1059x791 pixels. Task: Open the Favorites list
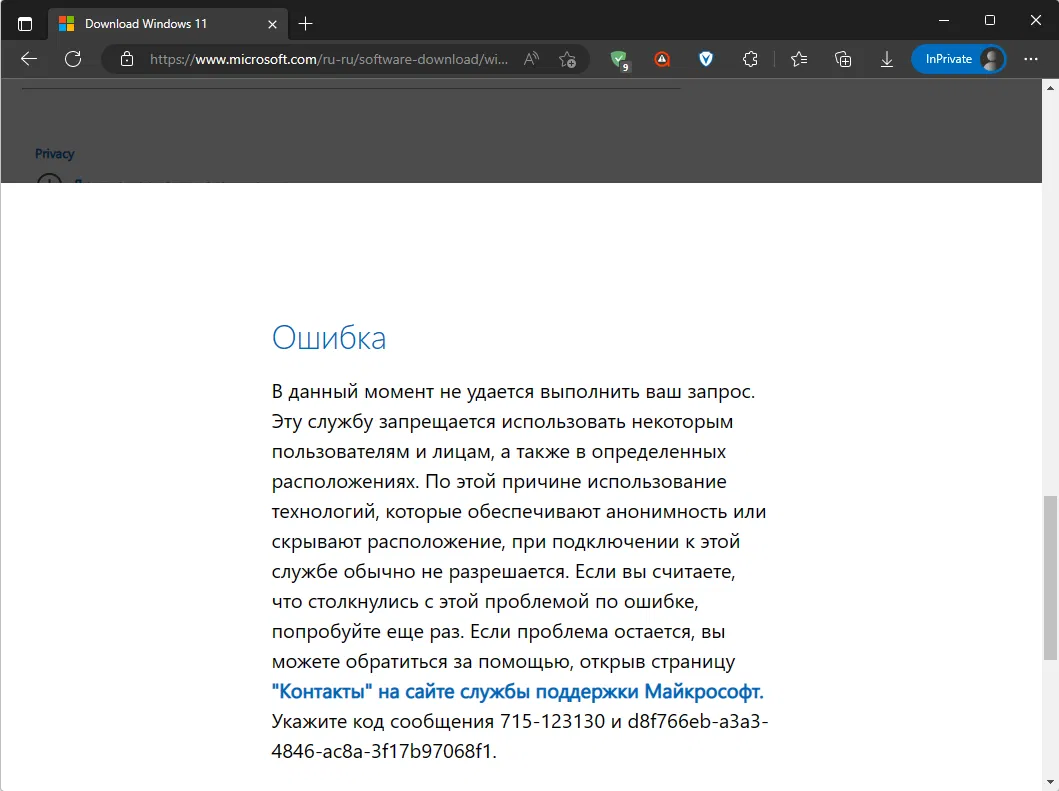[x=799, y=59]
